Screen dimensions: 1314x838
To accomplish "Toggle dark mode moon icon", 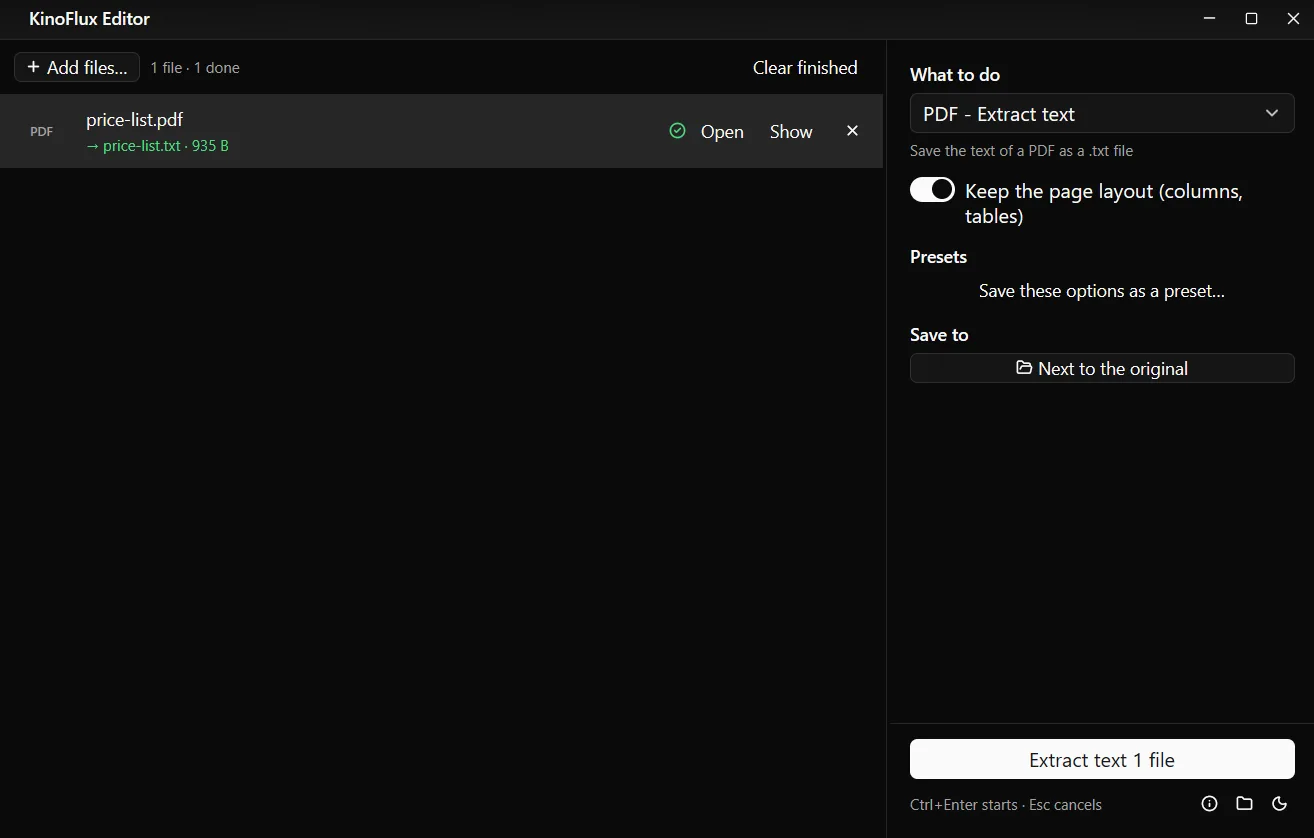I will (x=1279, y=804).
